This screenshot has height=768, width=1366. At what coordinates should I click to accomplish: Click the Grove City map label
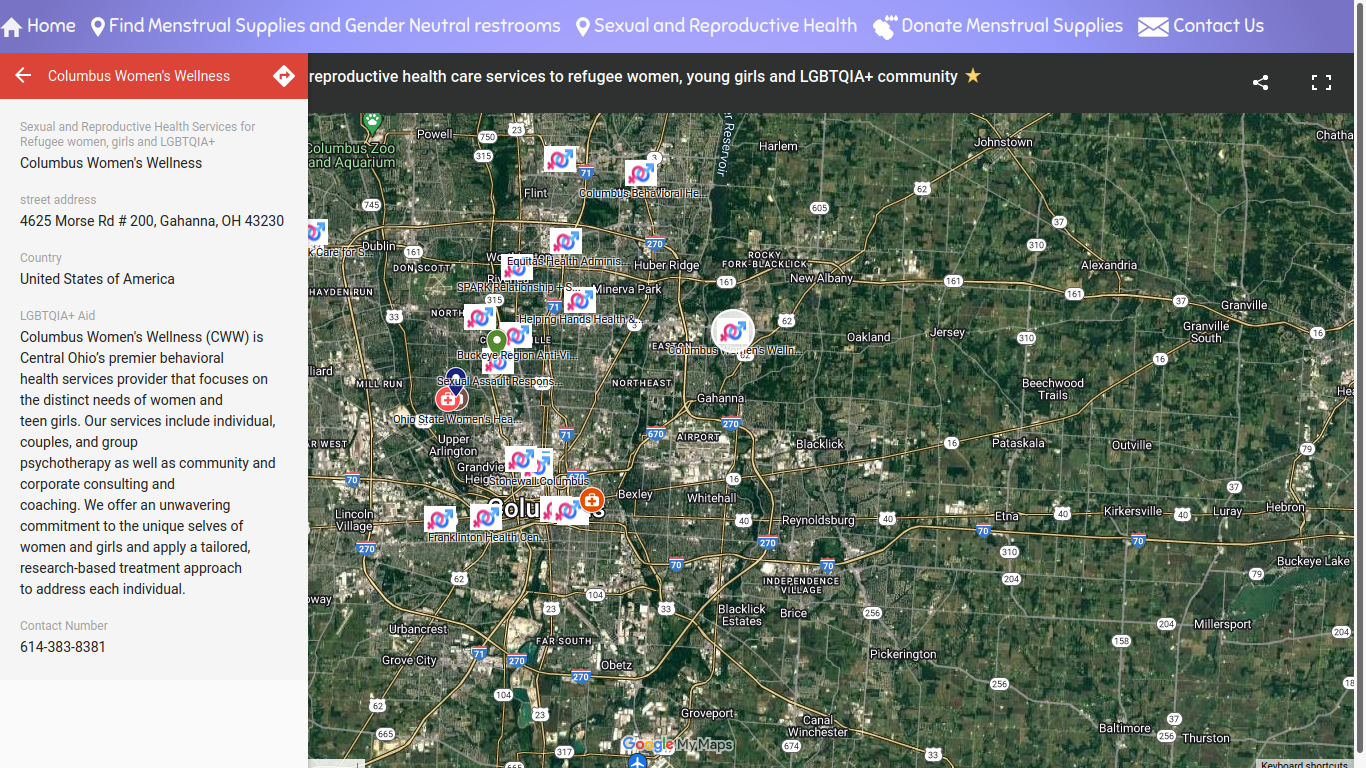(409, 660)
